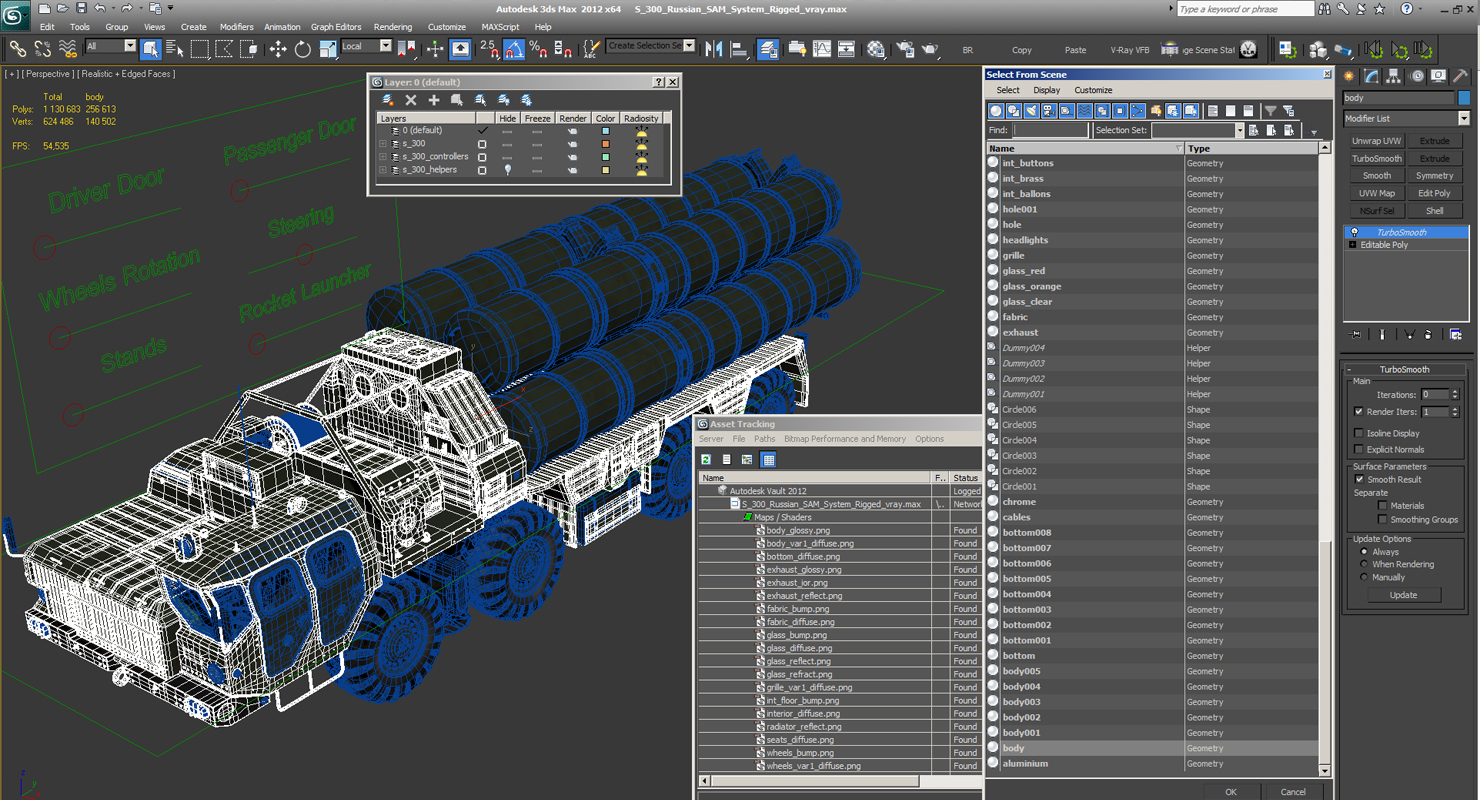Expand Editable Poly in modifier stack
This screenshot has height=800, width=1480.
pyautogui.click(x=1353, y=245)
